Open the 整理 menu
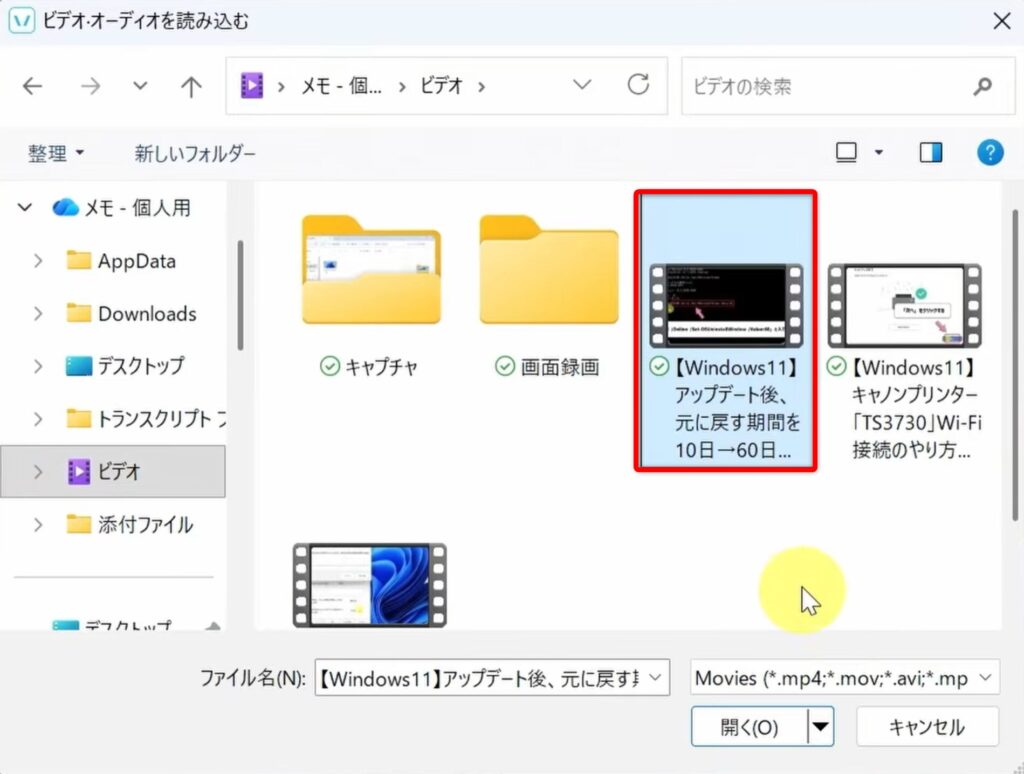The height and width of the screenshot is (774, 1024). point(56,153)
